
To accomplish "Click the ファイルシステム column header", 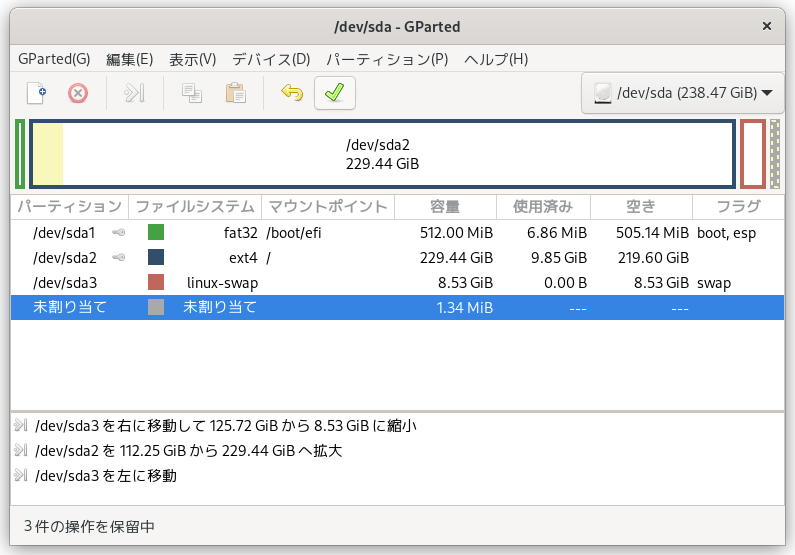I will click(x=195, y=207).
